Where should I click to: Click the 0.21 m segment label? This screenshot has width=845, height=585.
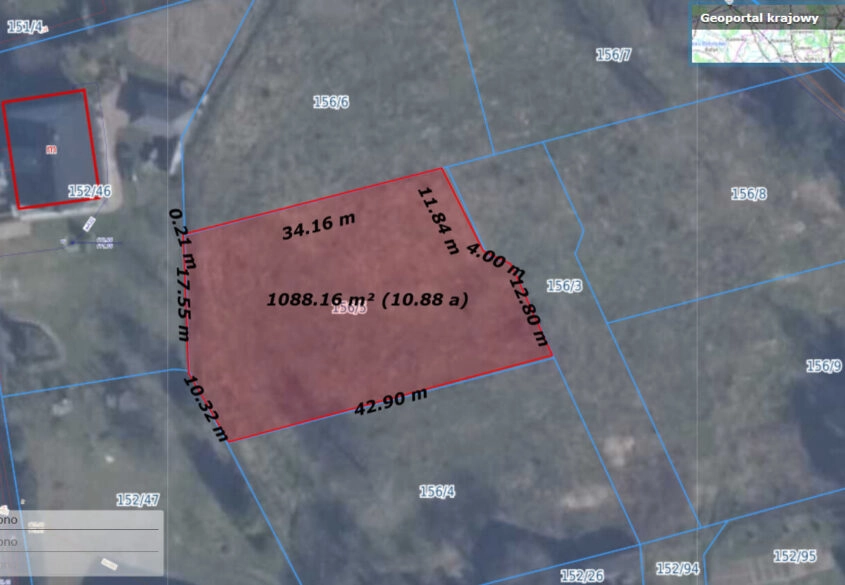coord(183,238)
